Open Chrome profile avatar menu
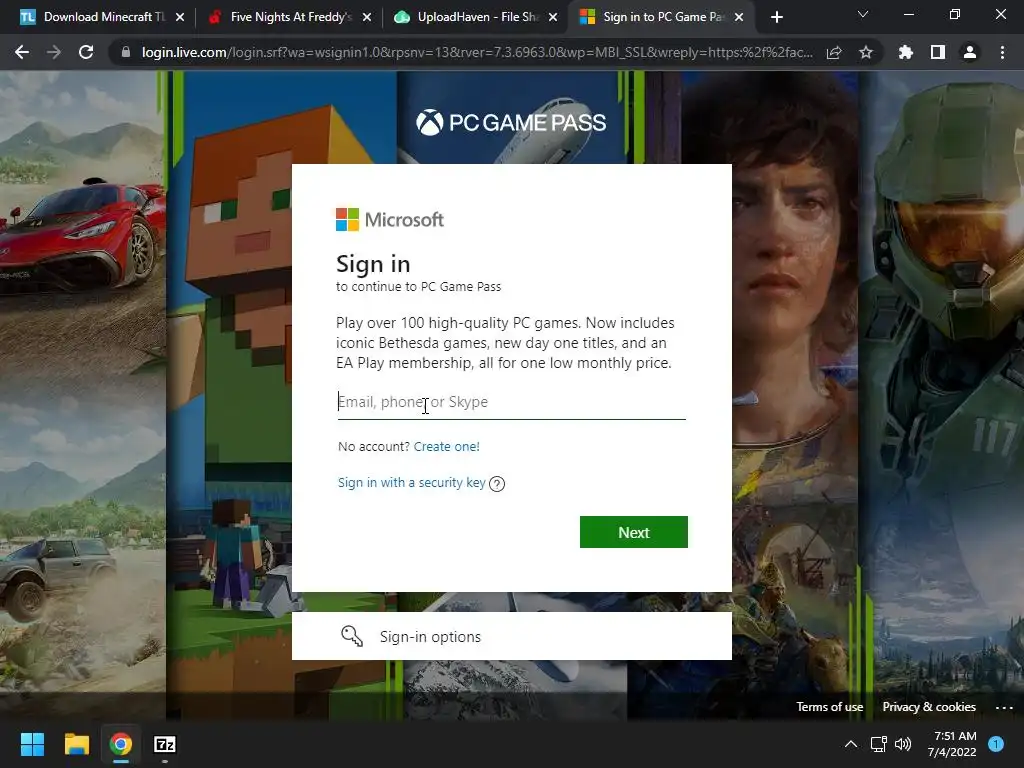Image resolution: width=1024 pixels, height=768 pixels. click(x=970, y=52)
